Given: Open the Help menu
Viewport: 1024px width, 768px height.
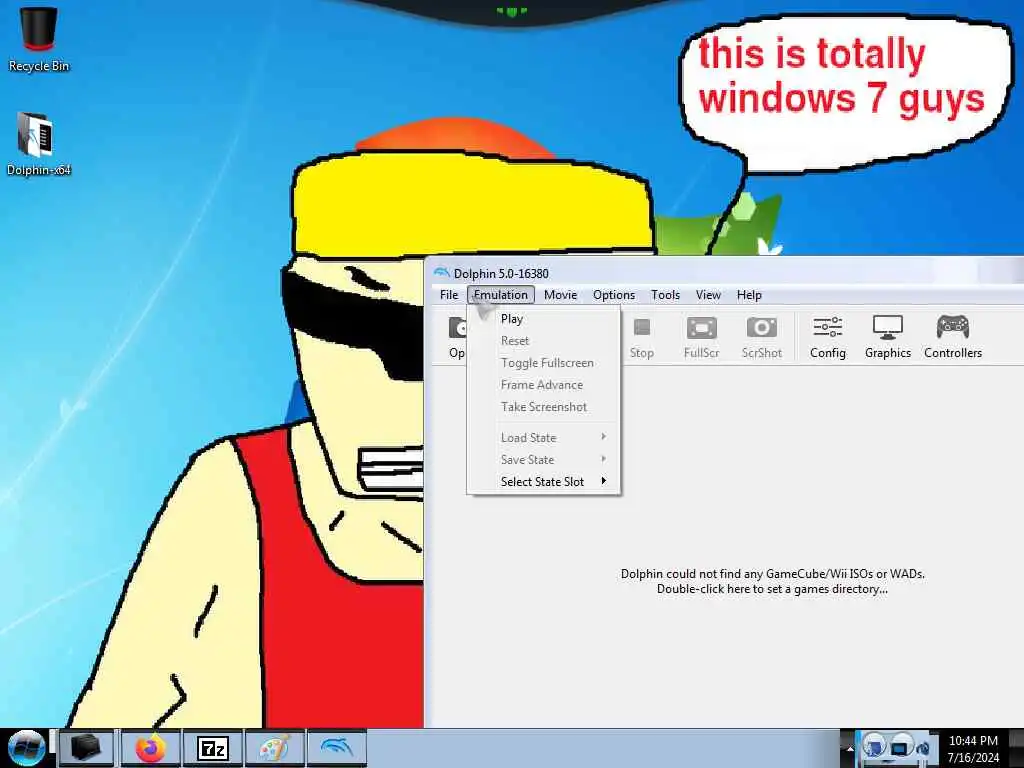Looking at the screenshot, I should pos(749,295).
